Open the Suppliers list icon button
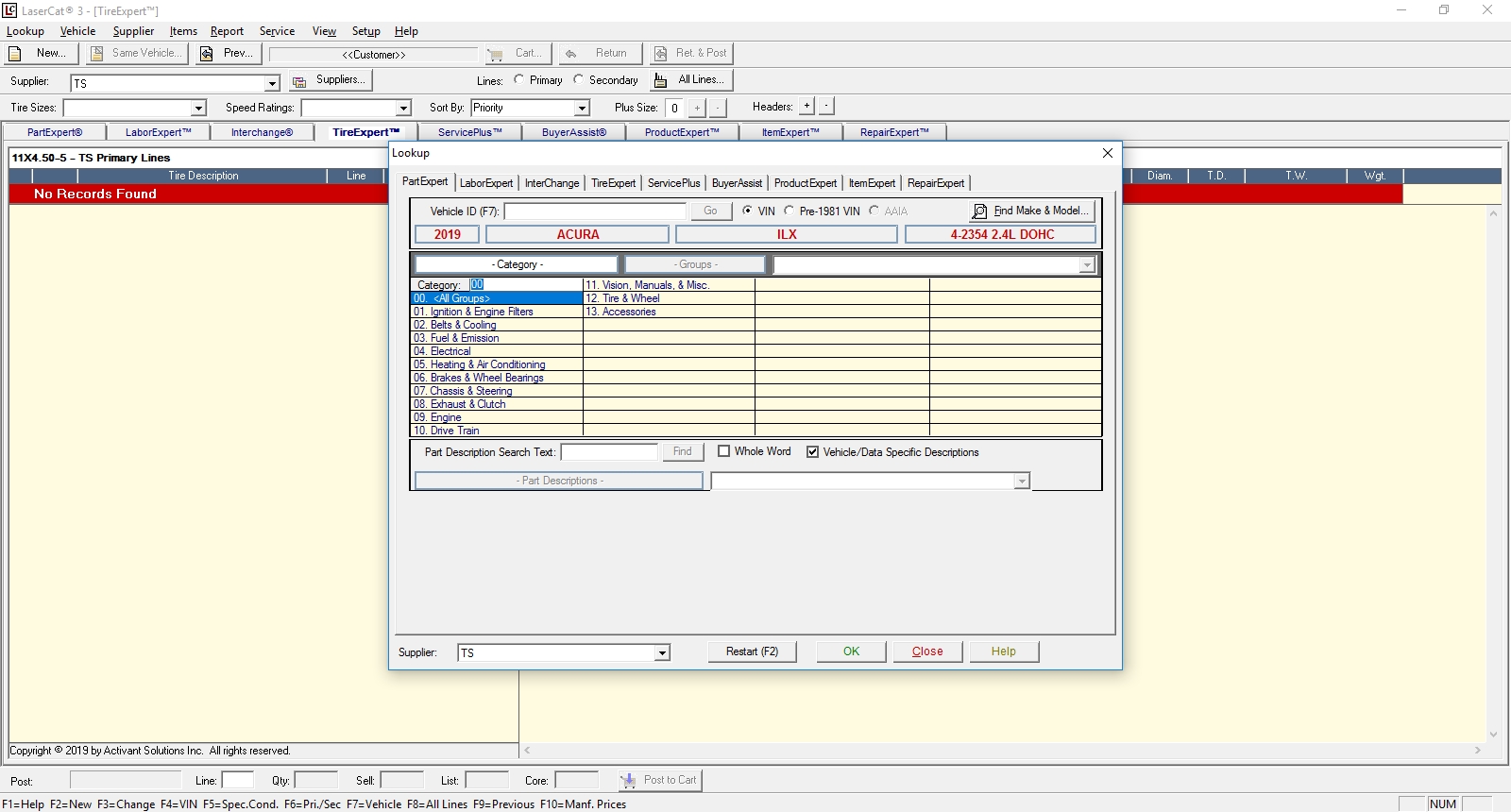Viewport: 1511px width, 812px height. (299, 81)
